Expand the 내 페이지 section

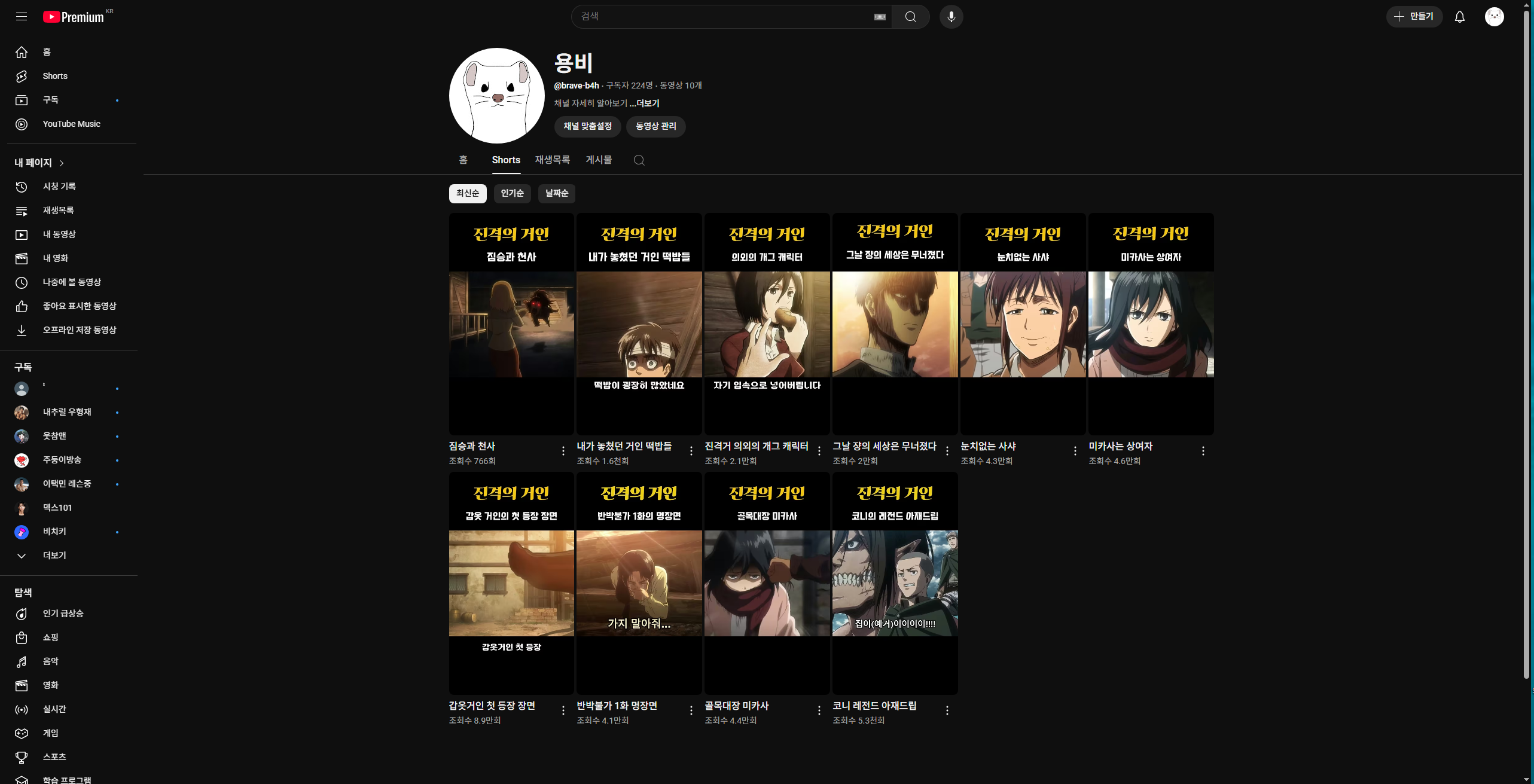39,163
